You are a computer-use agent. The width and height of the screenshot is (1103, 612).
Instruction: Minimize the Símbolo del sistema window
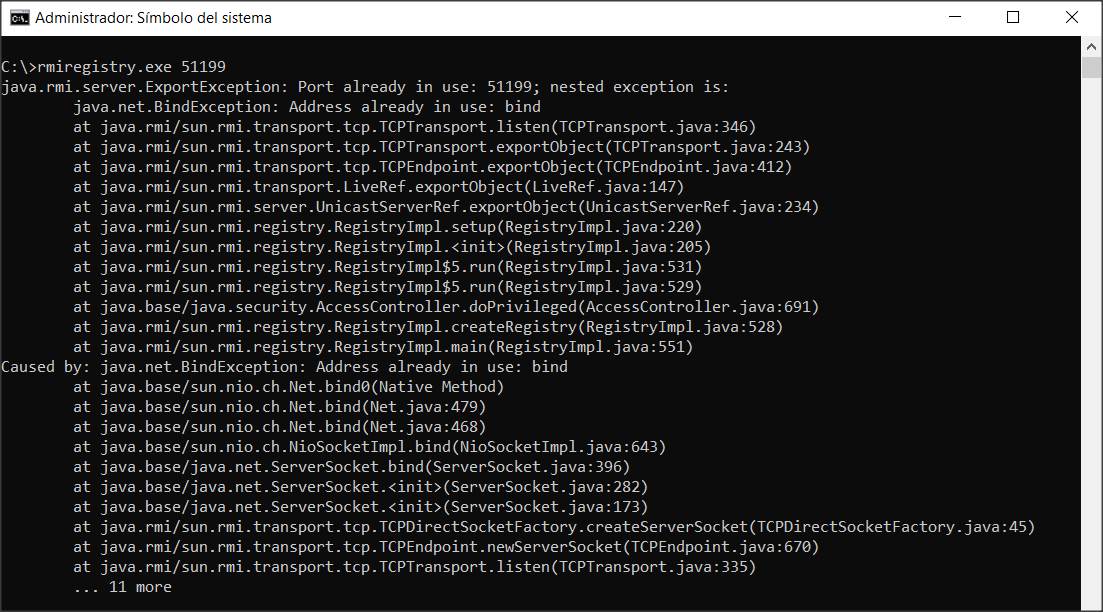coord(955,18)
